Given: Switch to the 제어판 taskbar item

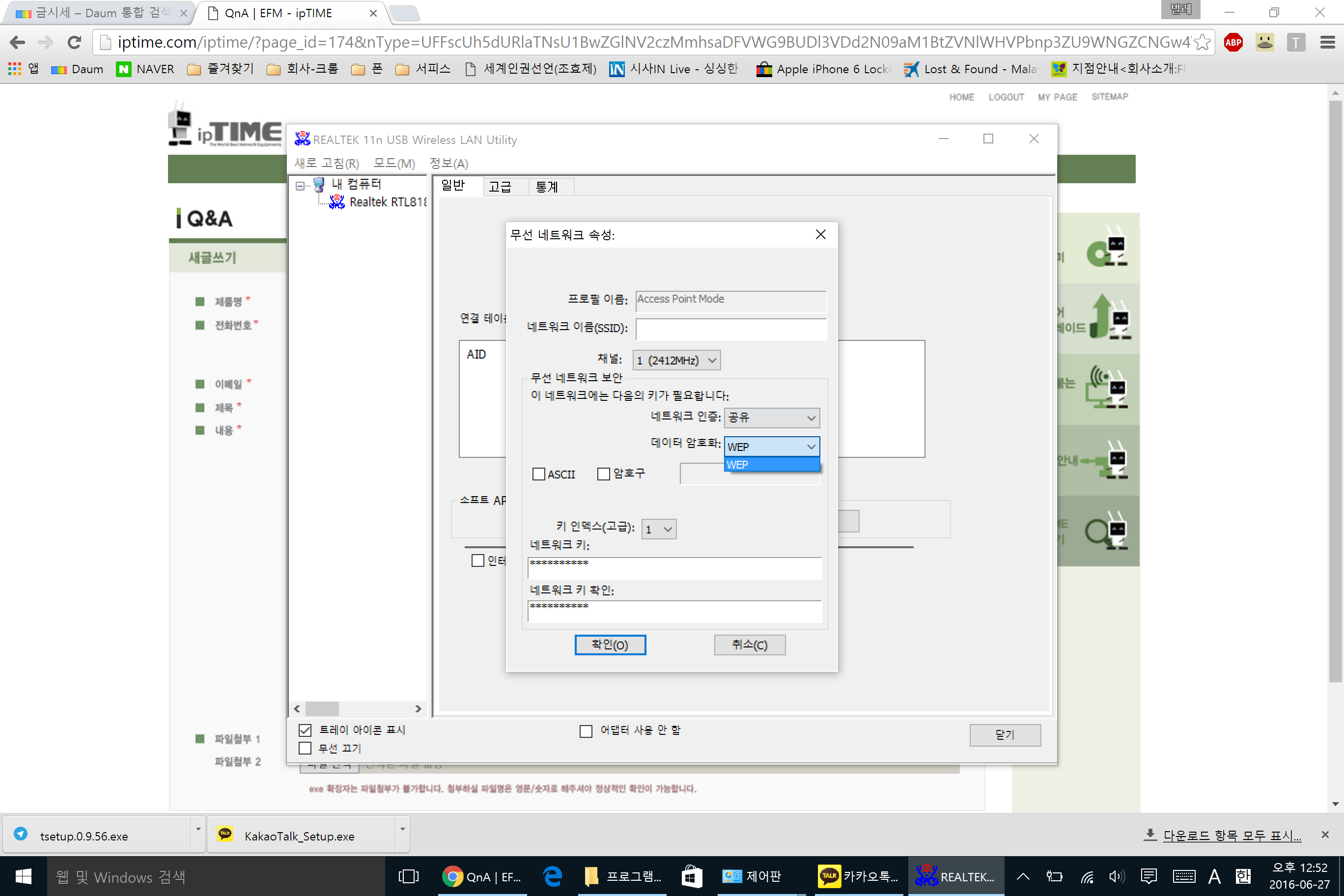Looking at the screenshot, I should tap(754, 876).
